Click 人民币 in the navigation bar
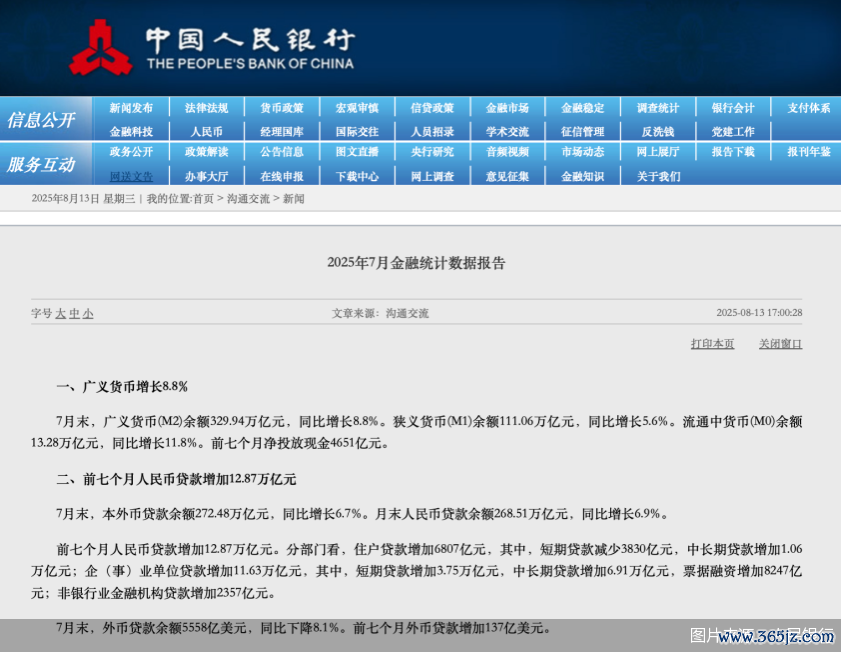 (206, 131)
